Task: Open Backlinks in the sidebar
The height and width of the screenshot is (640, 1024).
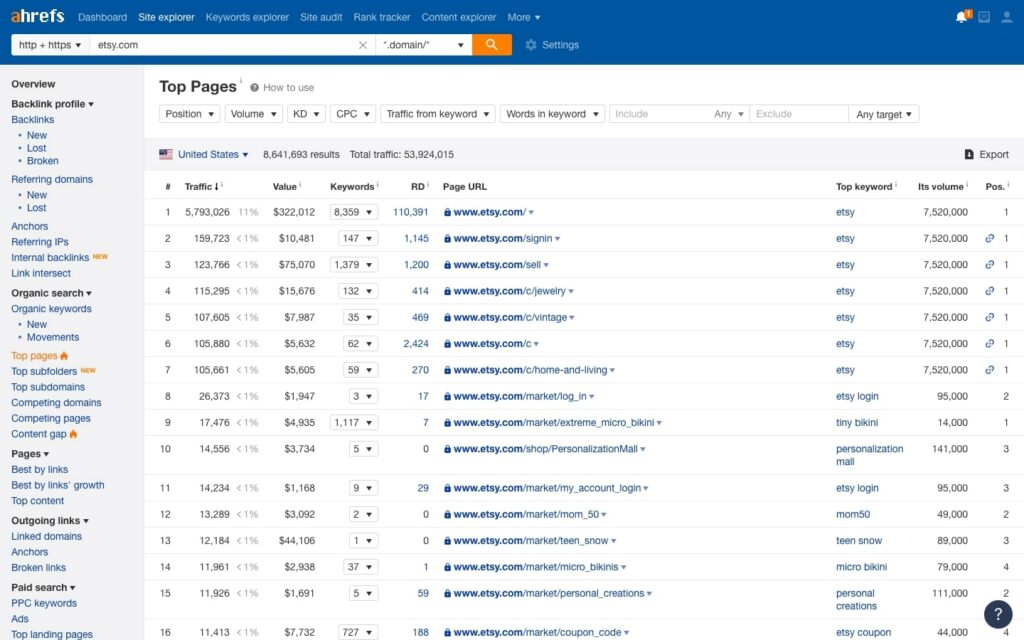Action: pos(33,120)
